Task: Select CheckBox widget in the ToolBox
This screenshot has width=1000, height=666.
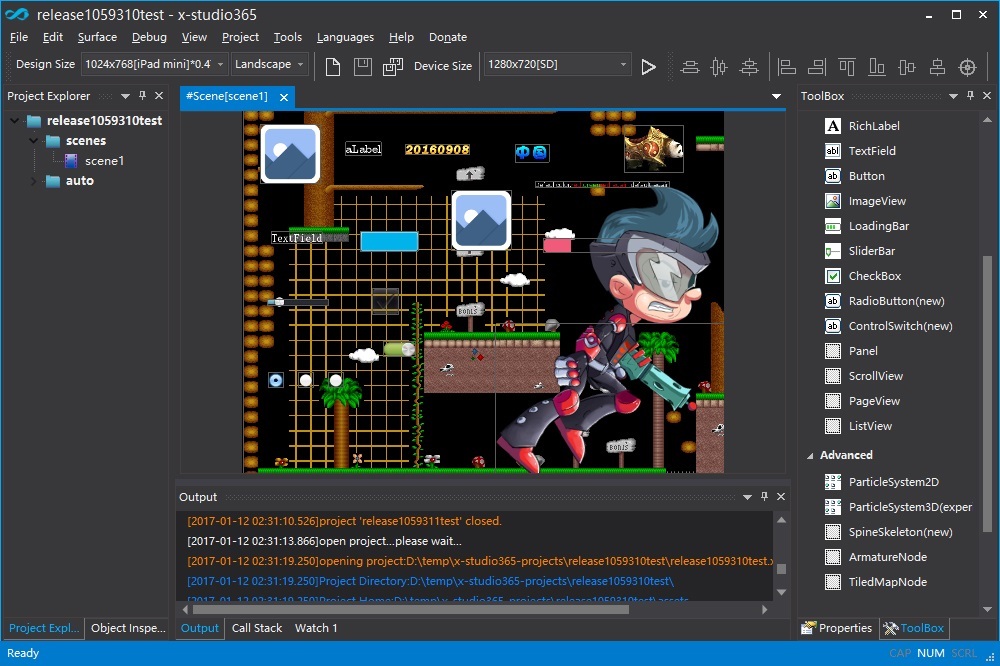Action: 874,276
